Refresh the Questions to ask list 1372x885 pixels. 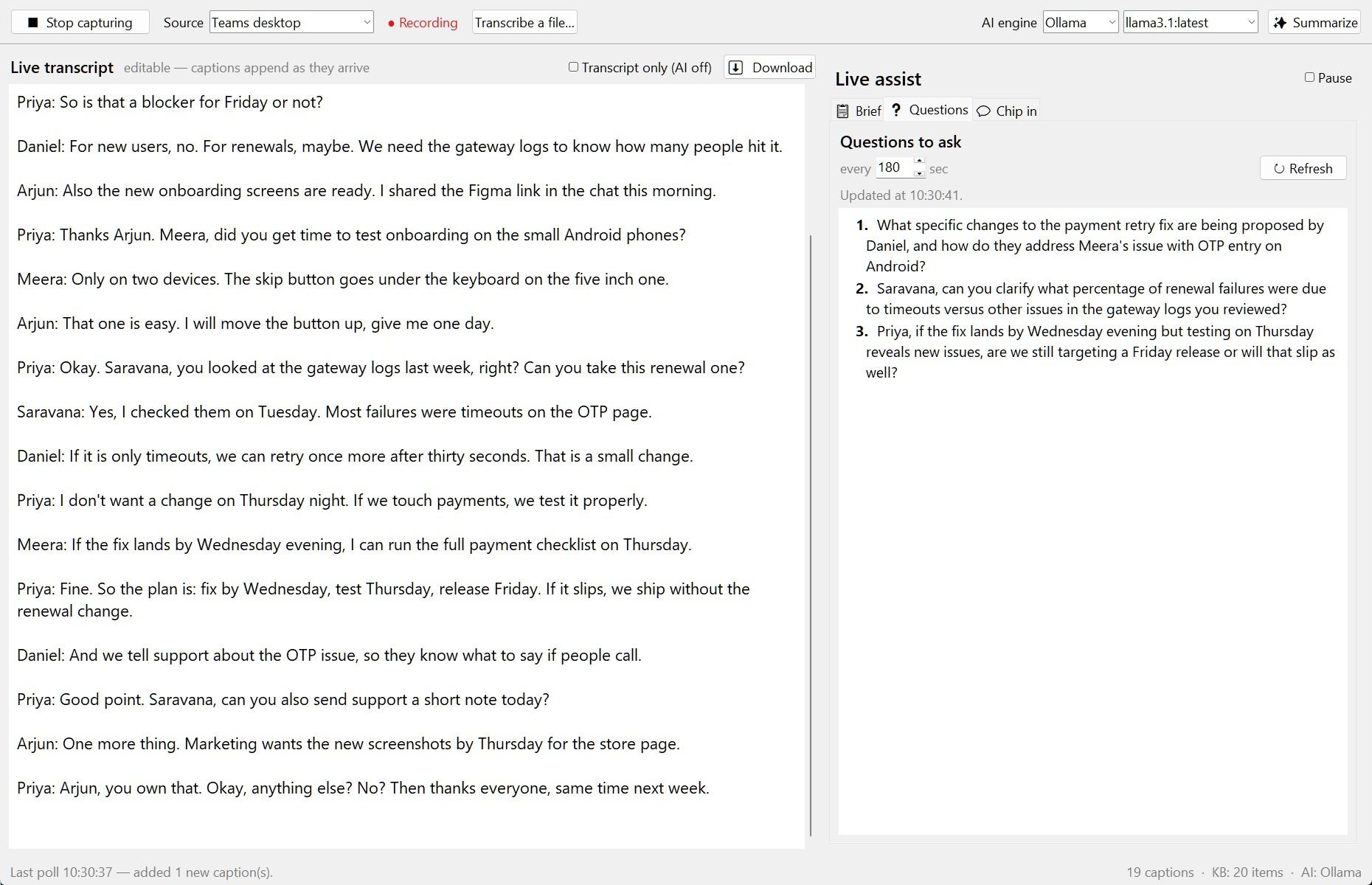pyautogui.click(x=1303, y=168)
